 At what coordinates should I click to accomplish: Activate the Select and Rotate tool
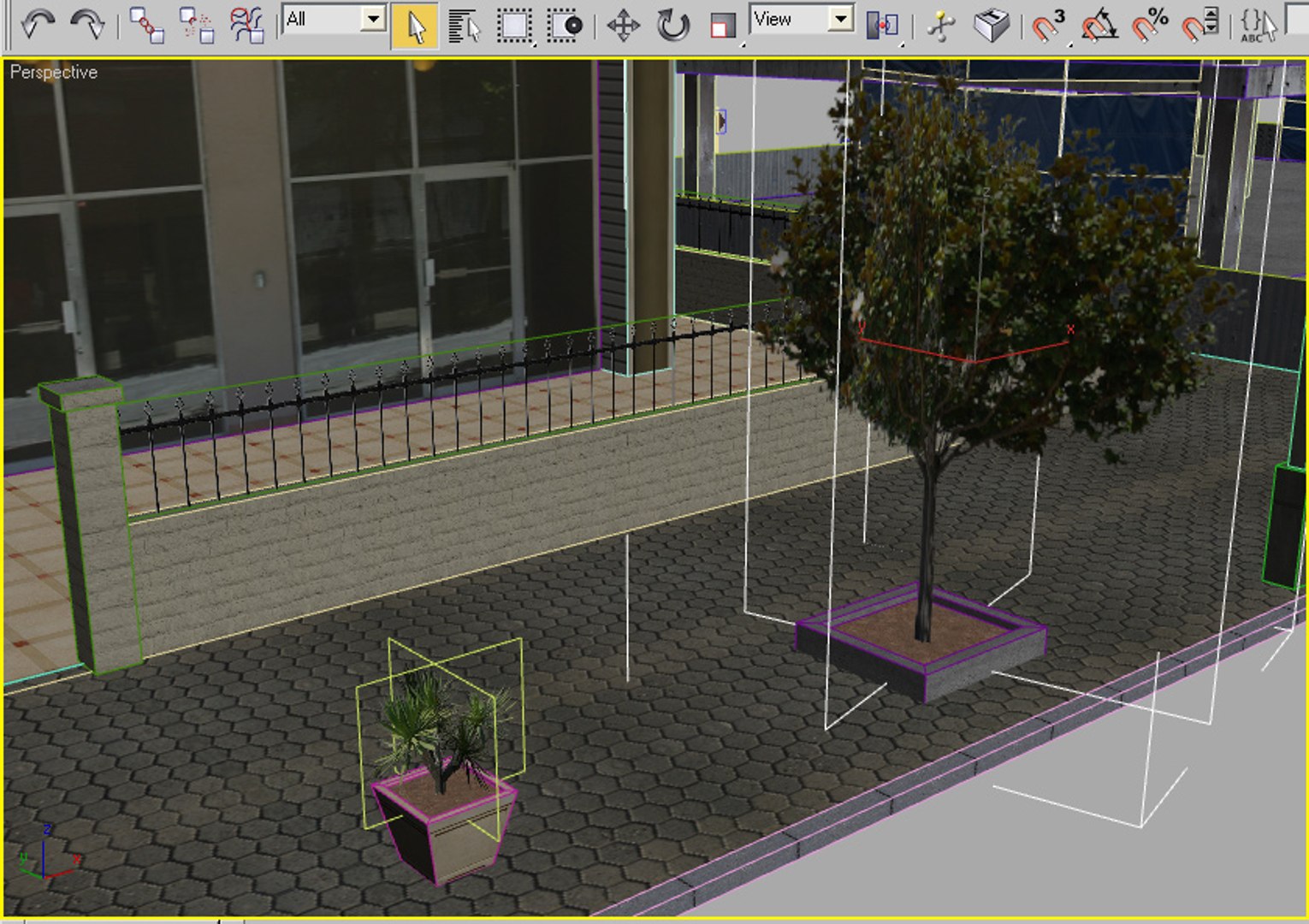(673, 26)
